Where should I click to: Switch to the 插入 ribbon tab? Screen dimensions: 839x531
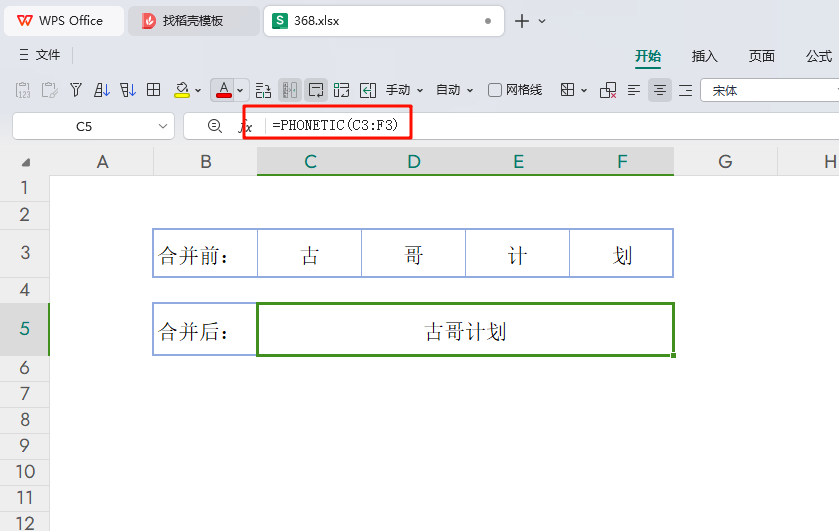704,56
